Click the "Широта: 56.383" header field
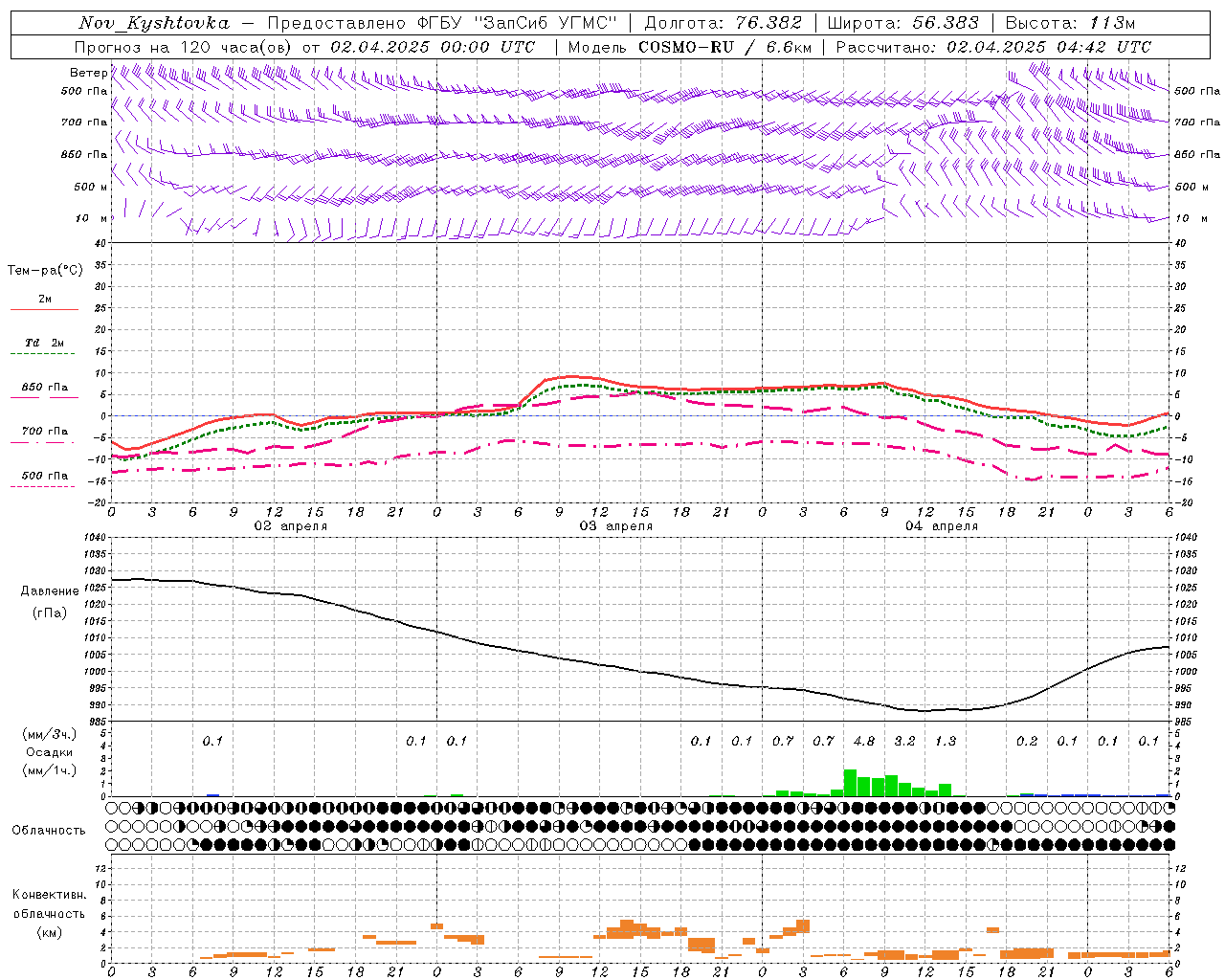Viewport: 1225px width, 980px height. [902, 23]
